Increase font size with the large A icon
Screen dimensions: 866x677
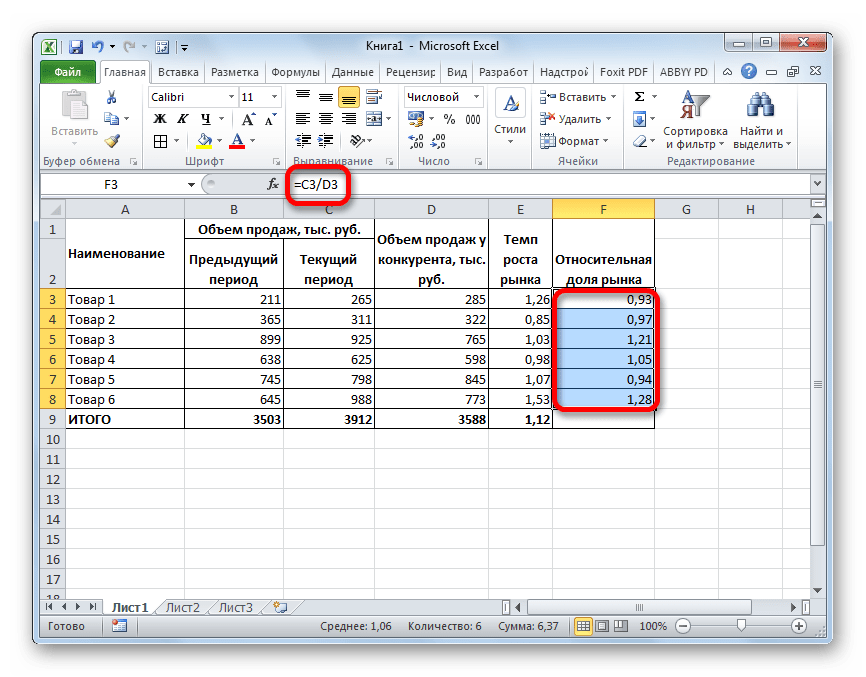point(249,119)
